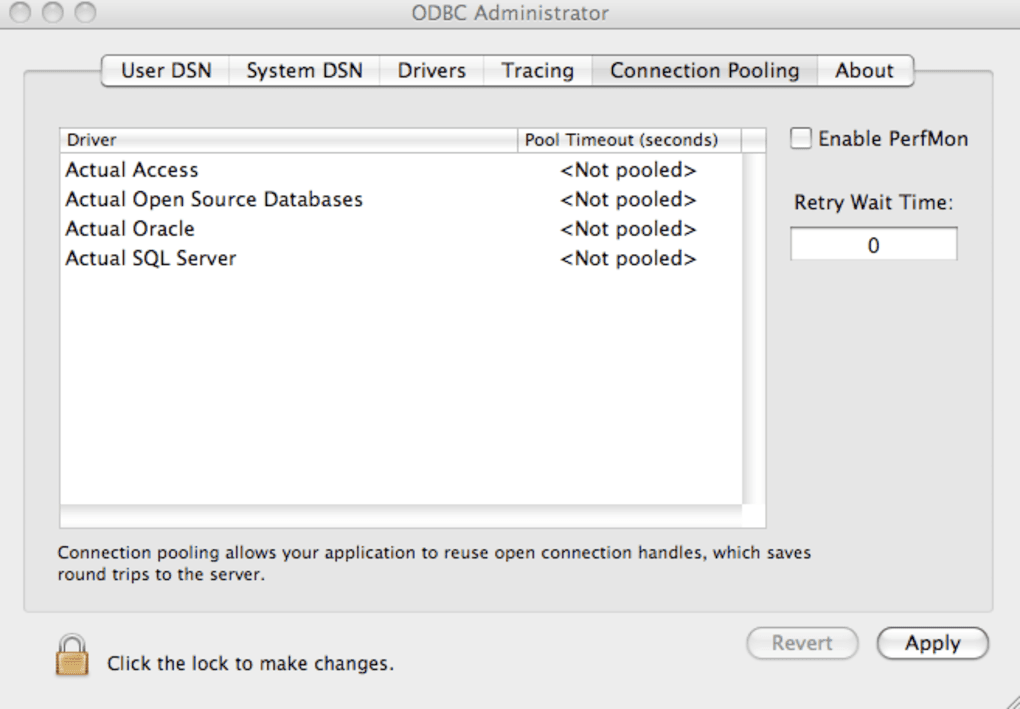This screenshot has width=1020, height=709.
Task: Click the Revert button
Action: [x=802, y=644]
